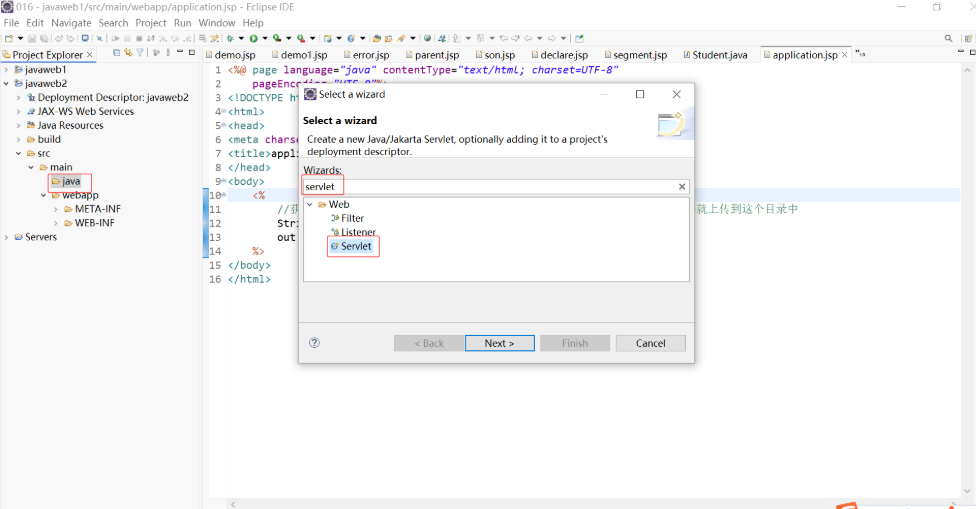Viewport: 976px width, 509px height.
Task: Minimize the Project Explorer view
Action: [x=180, y=52]
